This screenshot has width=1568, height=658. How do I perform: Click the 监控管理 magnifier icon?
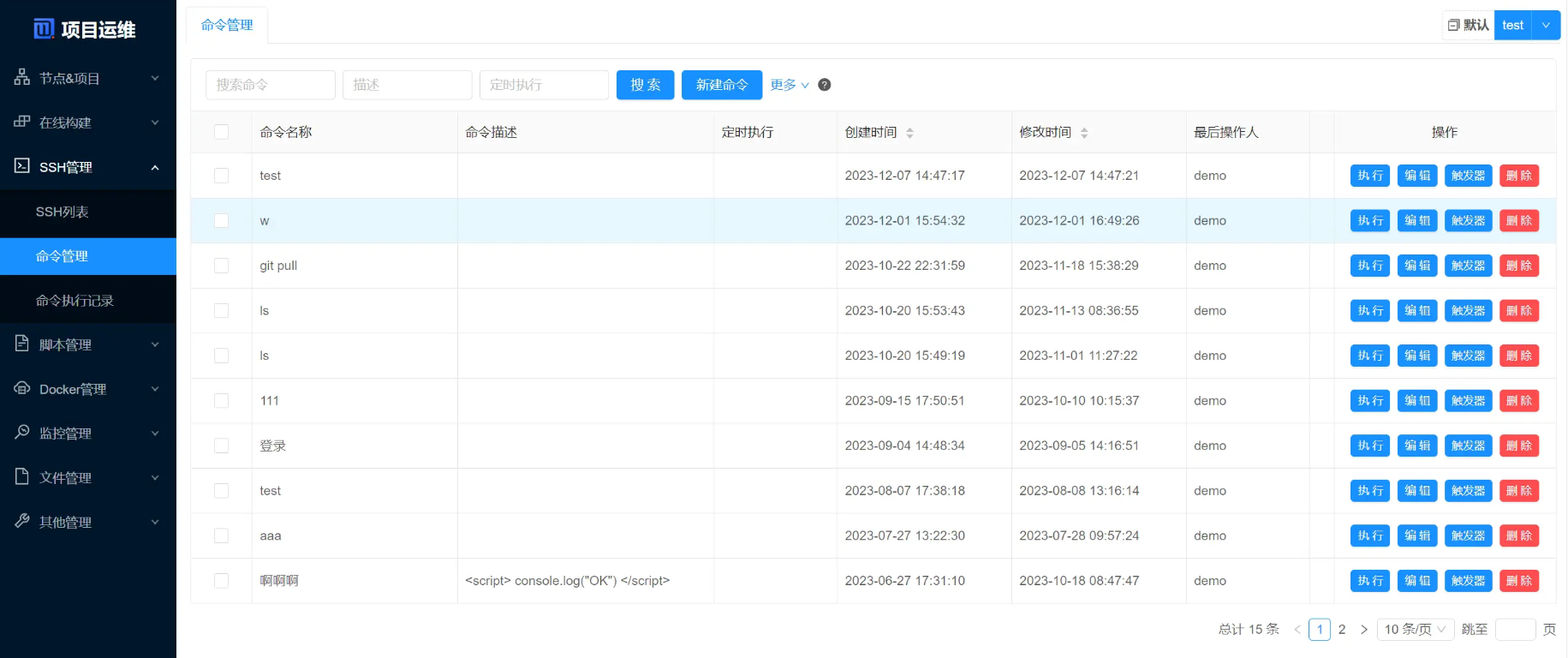(22, 432)
